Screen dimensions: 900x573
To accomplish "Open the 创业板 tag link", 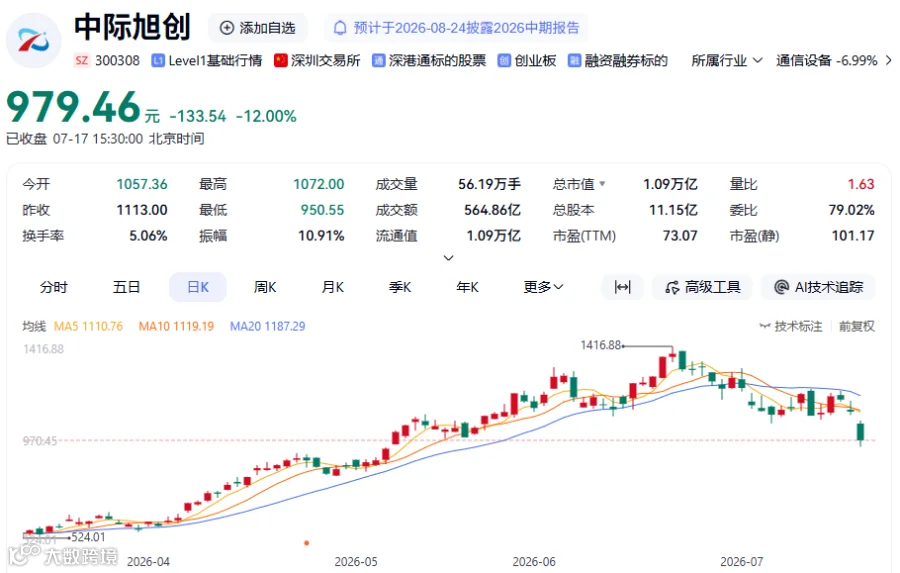I will pyautogui.click(x=527, y=61).
